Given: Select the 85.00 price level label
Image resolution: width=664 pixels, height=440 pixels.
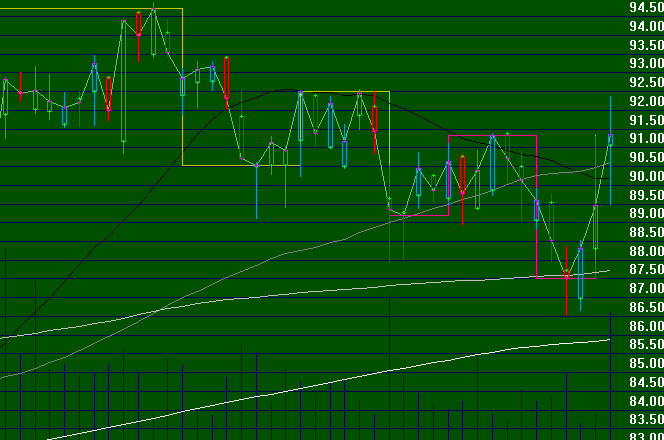Looking at the screenshot, I should coord(647,363).
